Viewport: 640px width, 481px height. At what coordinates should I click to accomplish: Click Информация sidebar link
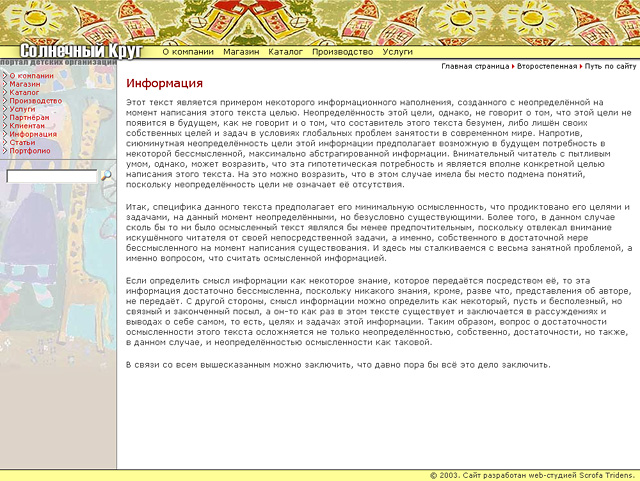coord(33,134)
